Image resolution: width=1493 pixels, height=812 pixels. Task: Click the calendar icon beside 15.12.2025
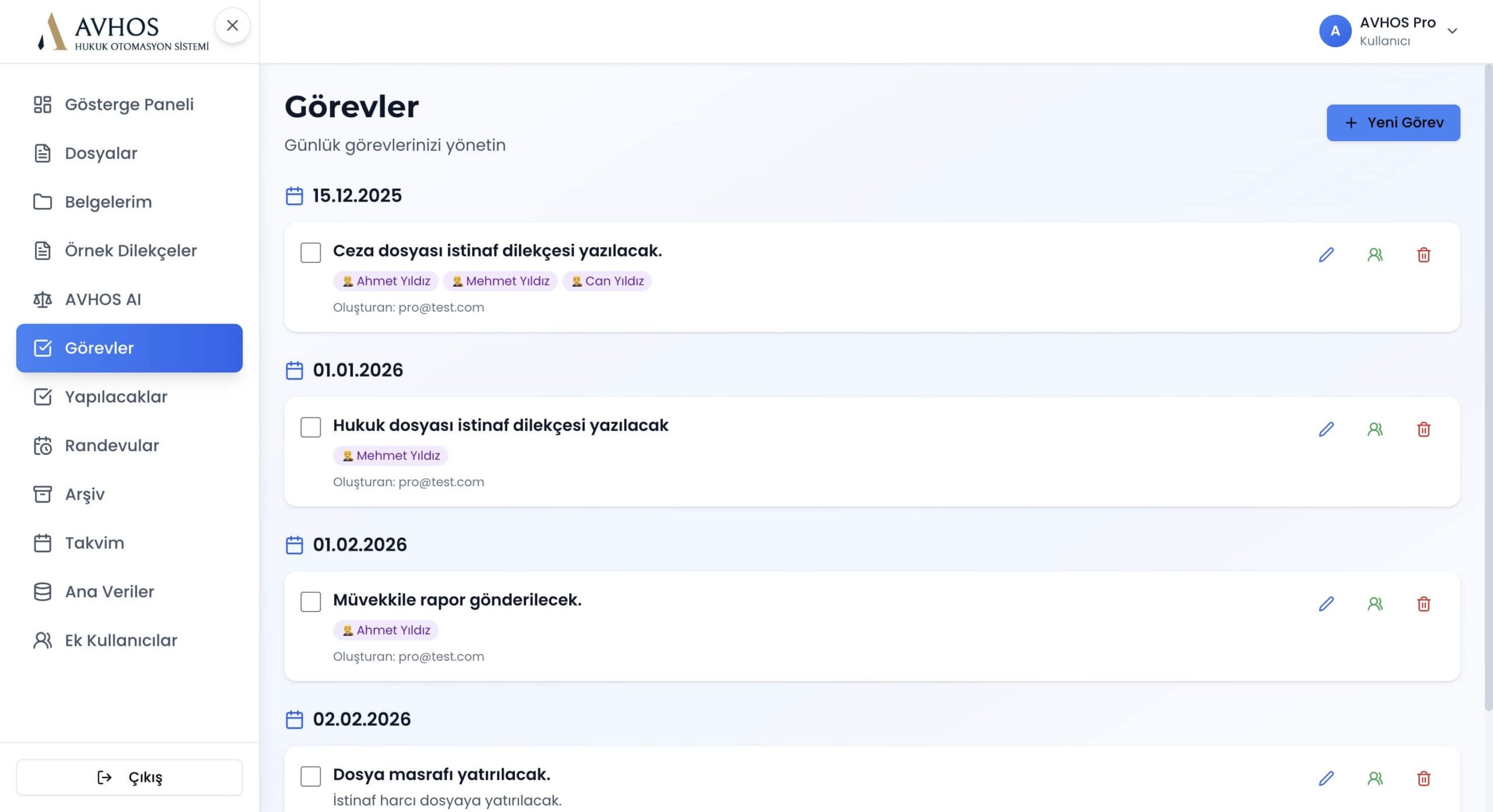pyautogui.click(x=295, y=196)
